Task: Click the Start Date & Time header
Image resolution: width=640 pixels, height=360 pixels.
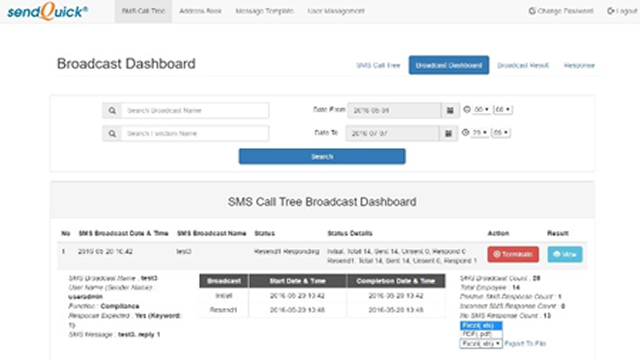Action: click(x=298, y=281)
